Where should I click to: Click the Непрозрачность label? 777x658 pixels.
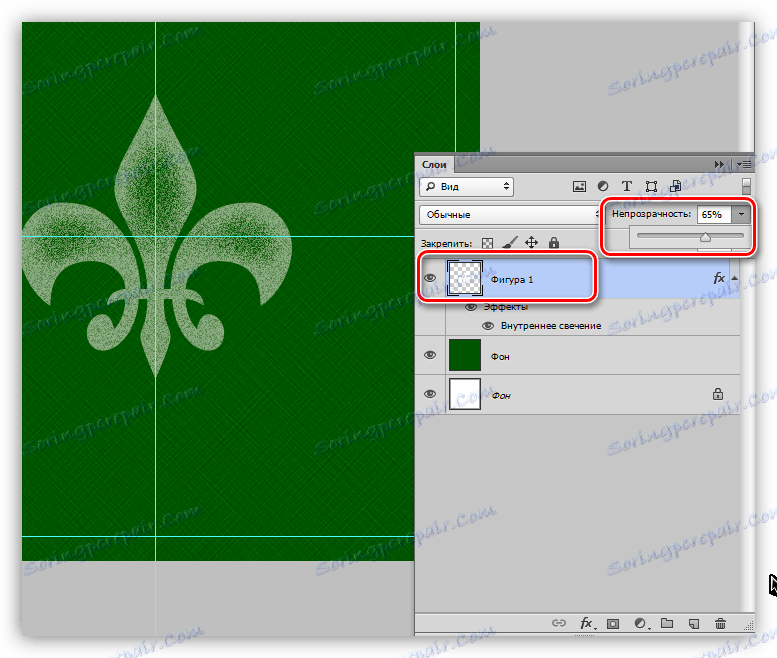pos(651,214)
